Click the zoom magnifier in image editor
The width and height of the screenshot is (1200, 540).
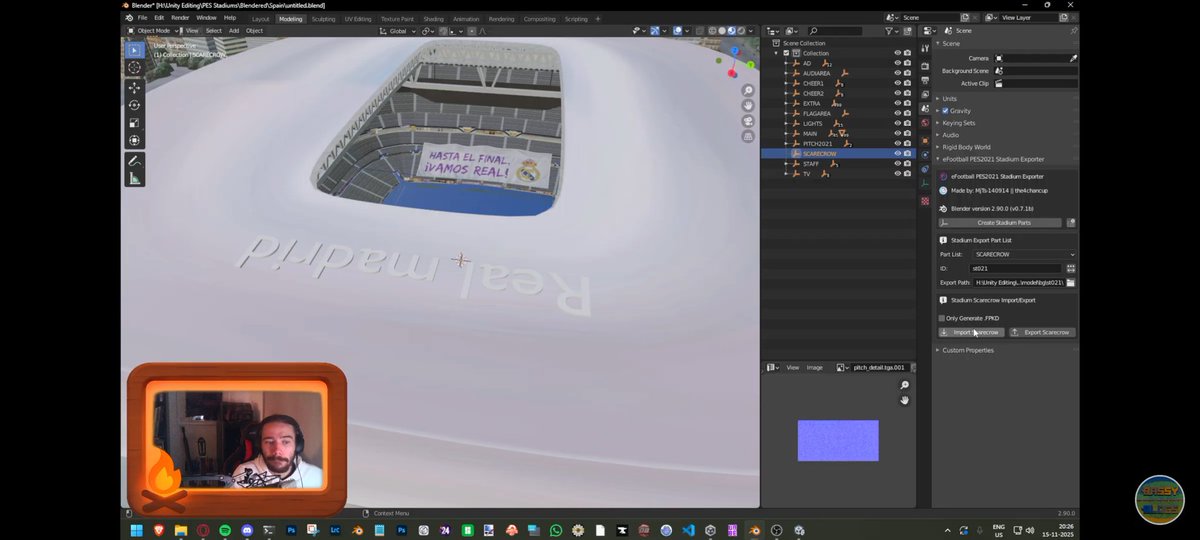(x=904, y=385)
